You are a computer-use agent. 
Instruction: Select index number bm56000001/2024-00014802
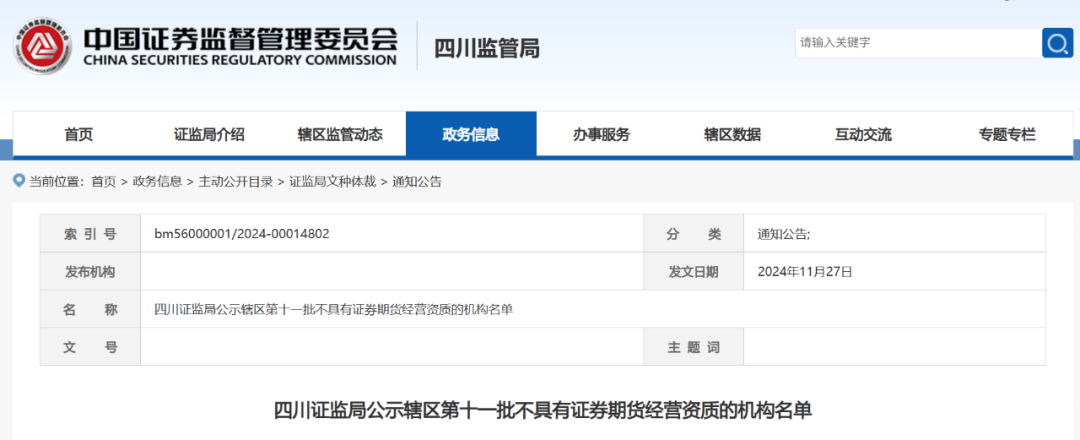[x=242, y=234]
